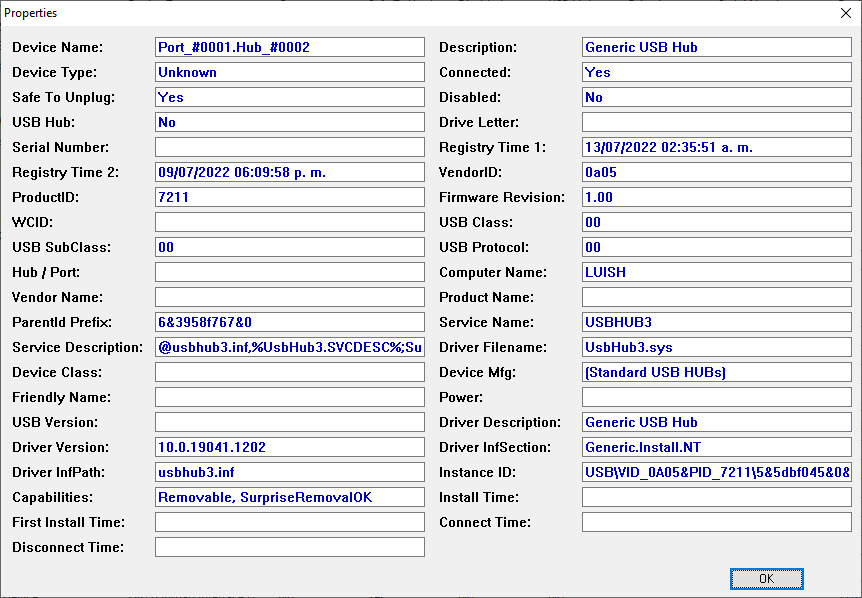Click the OK button
The height and width of the screenshot is (598, 862).
pyautogui.click(x=766, y=578)
